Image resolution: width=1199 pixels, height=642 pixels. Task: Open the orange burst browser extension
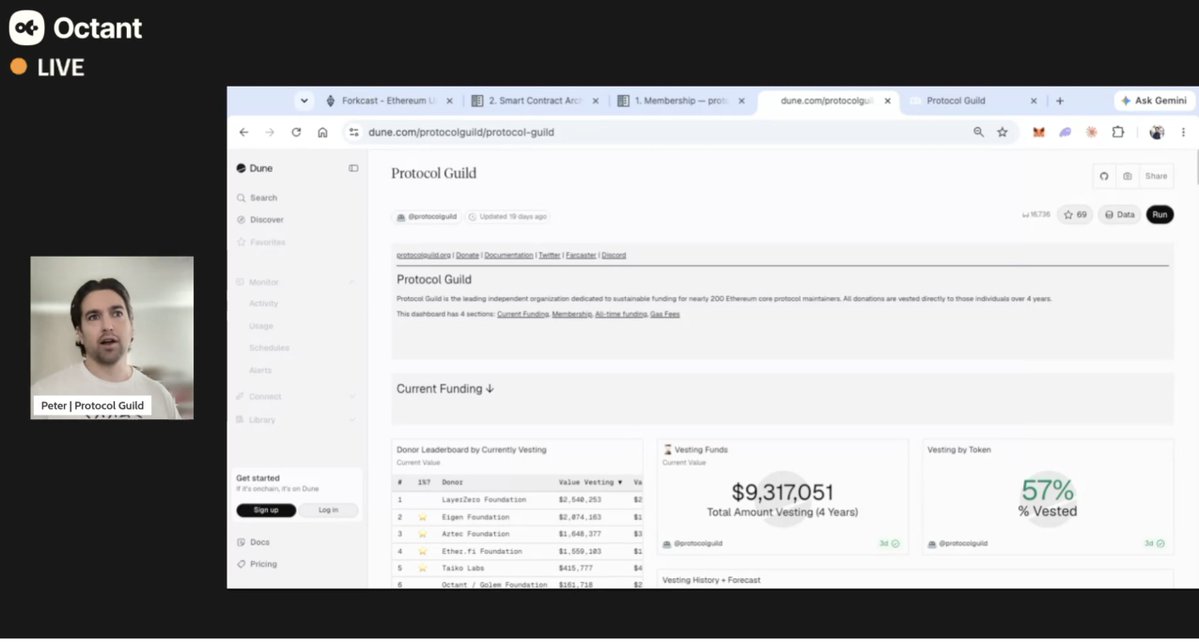click(1091, 132)
